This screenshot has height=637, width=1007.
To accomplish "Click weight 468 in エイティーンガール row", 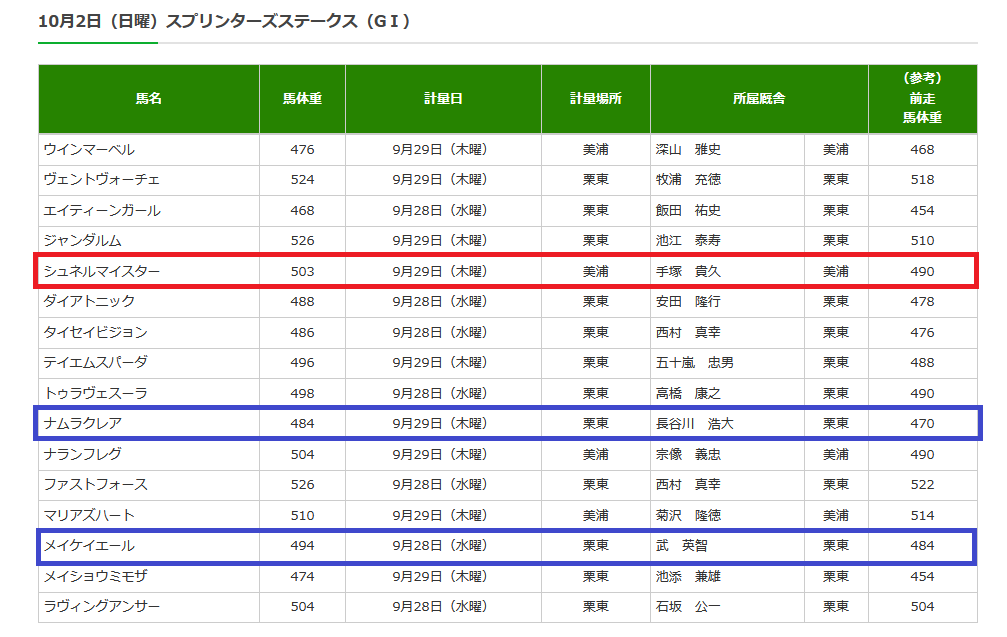I will (302, 211).
